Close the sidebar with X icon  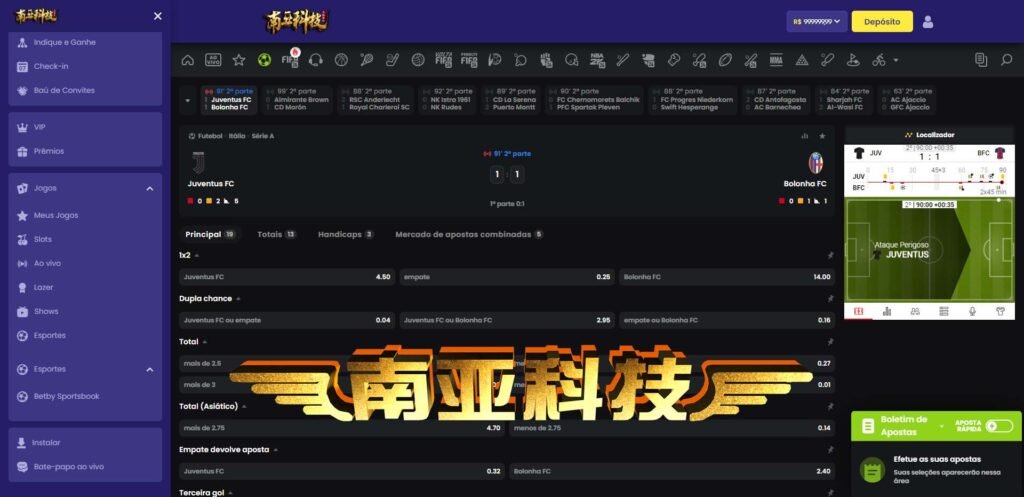157,16
